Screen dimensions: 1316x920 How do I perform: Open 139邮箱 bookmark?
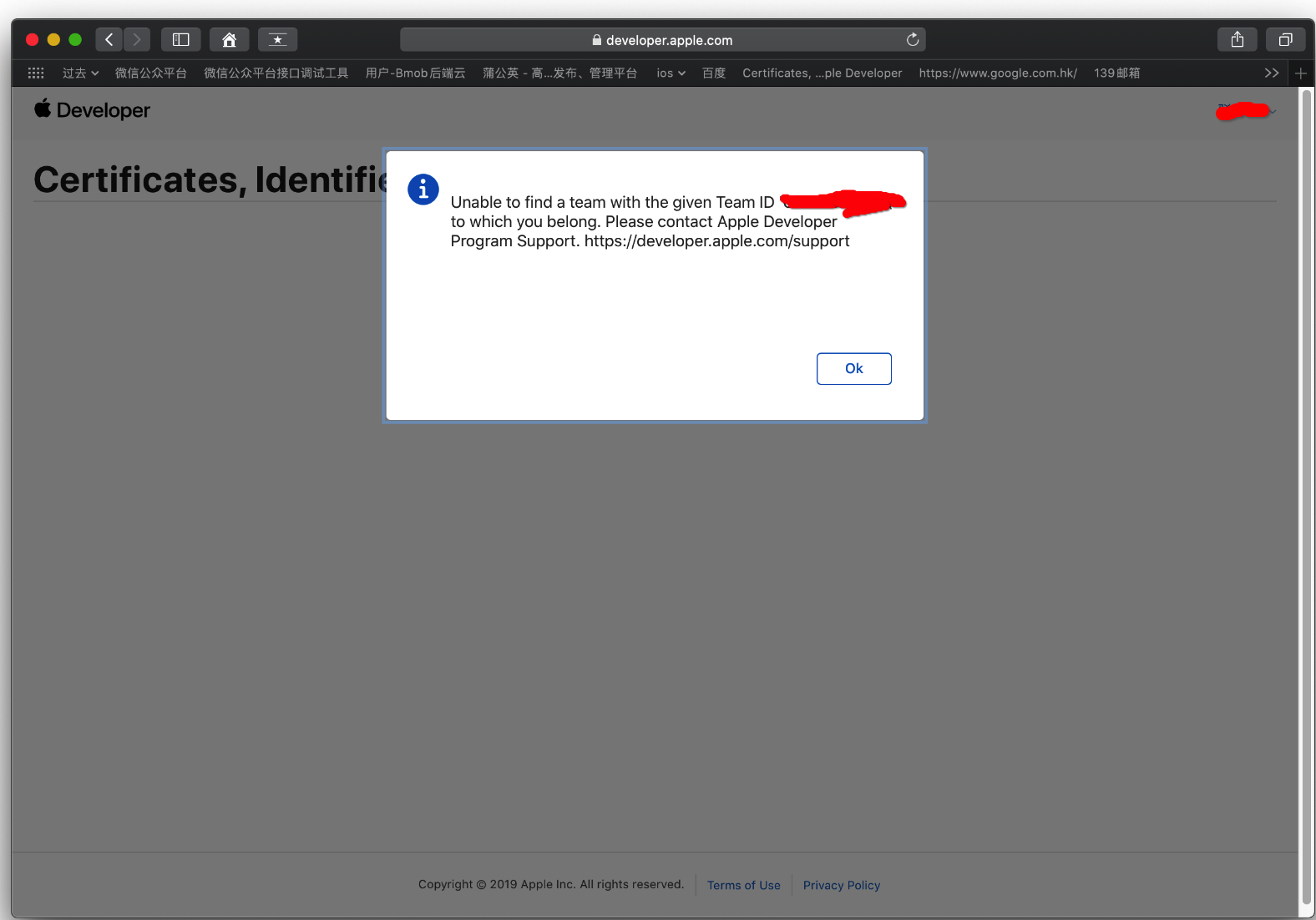point(1117,73)
